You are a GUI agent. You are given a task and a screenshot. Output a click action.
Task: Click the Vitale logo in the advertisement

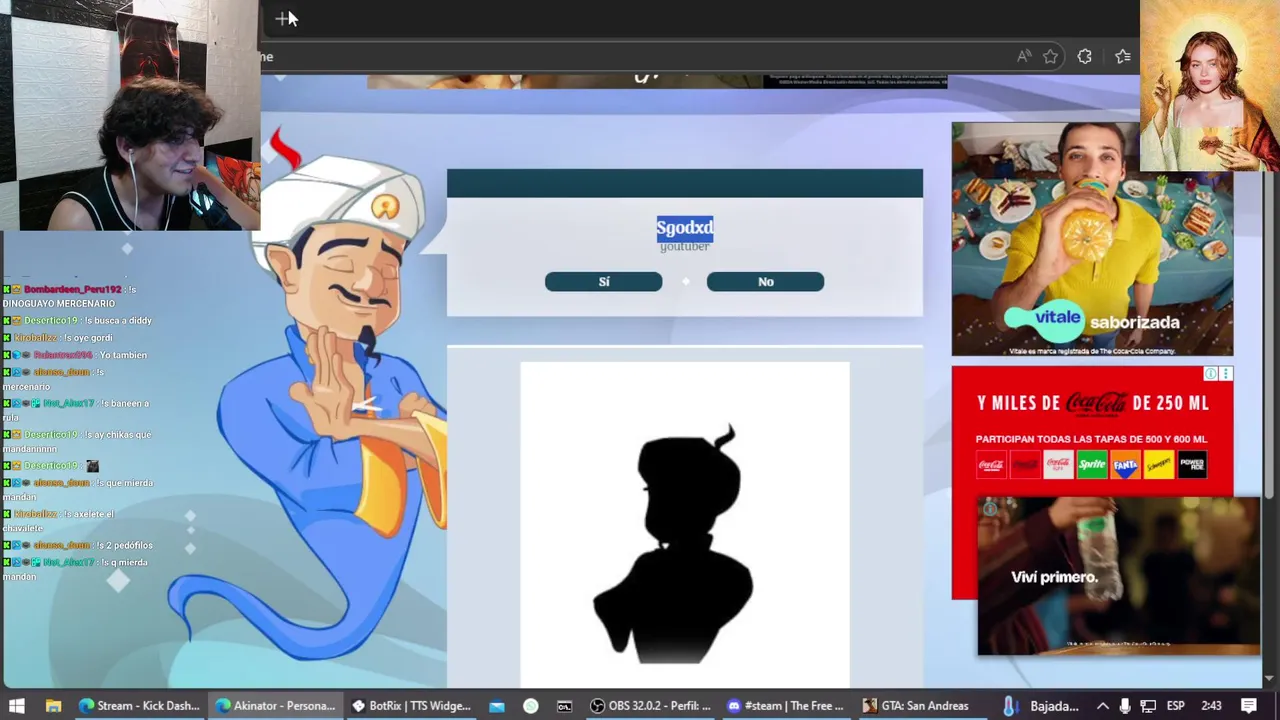(1044, 319)
